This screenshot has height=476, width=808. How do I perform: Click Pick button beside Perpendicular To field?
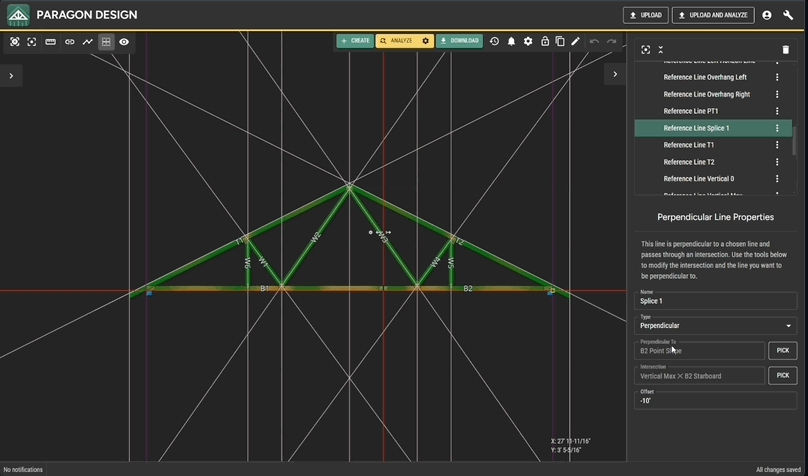(782, 350)
